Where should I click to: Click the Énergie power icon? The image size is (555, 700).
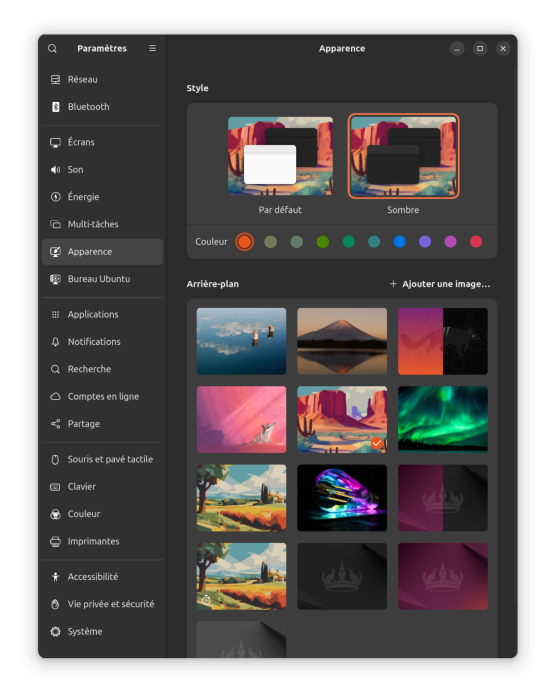coord(55,197)
